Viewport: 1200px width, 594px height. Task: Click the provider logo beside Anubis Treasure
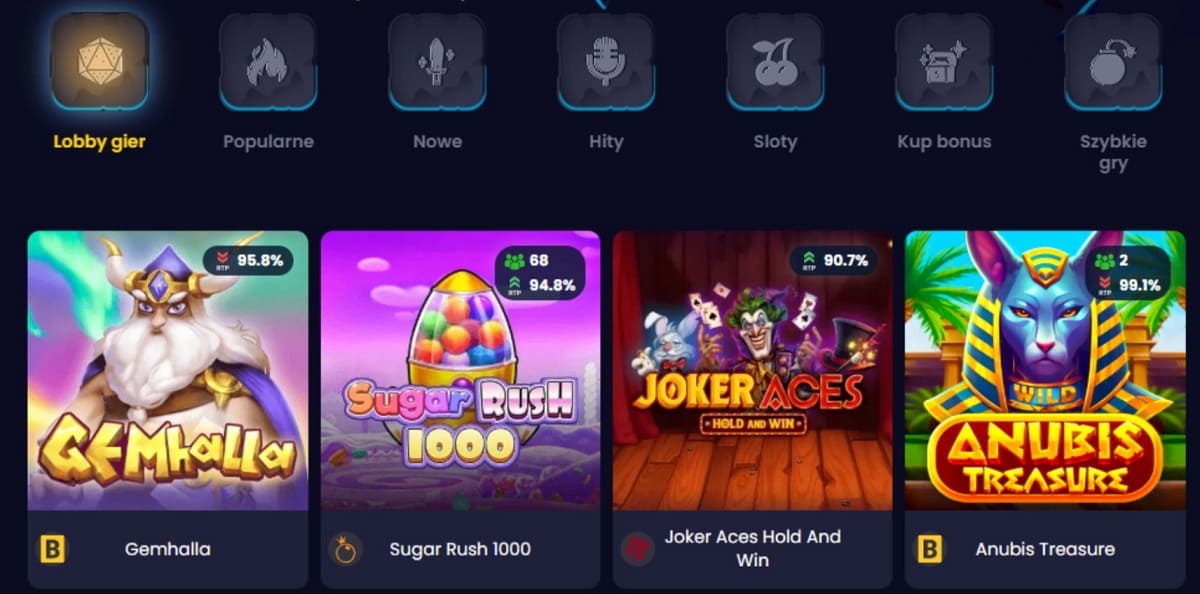coord(929,549)
